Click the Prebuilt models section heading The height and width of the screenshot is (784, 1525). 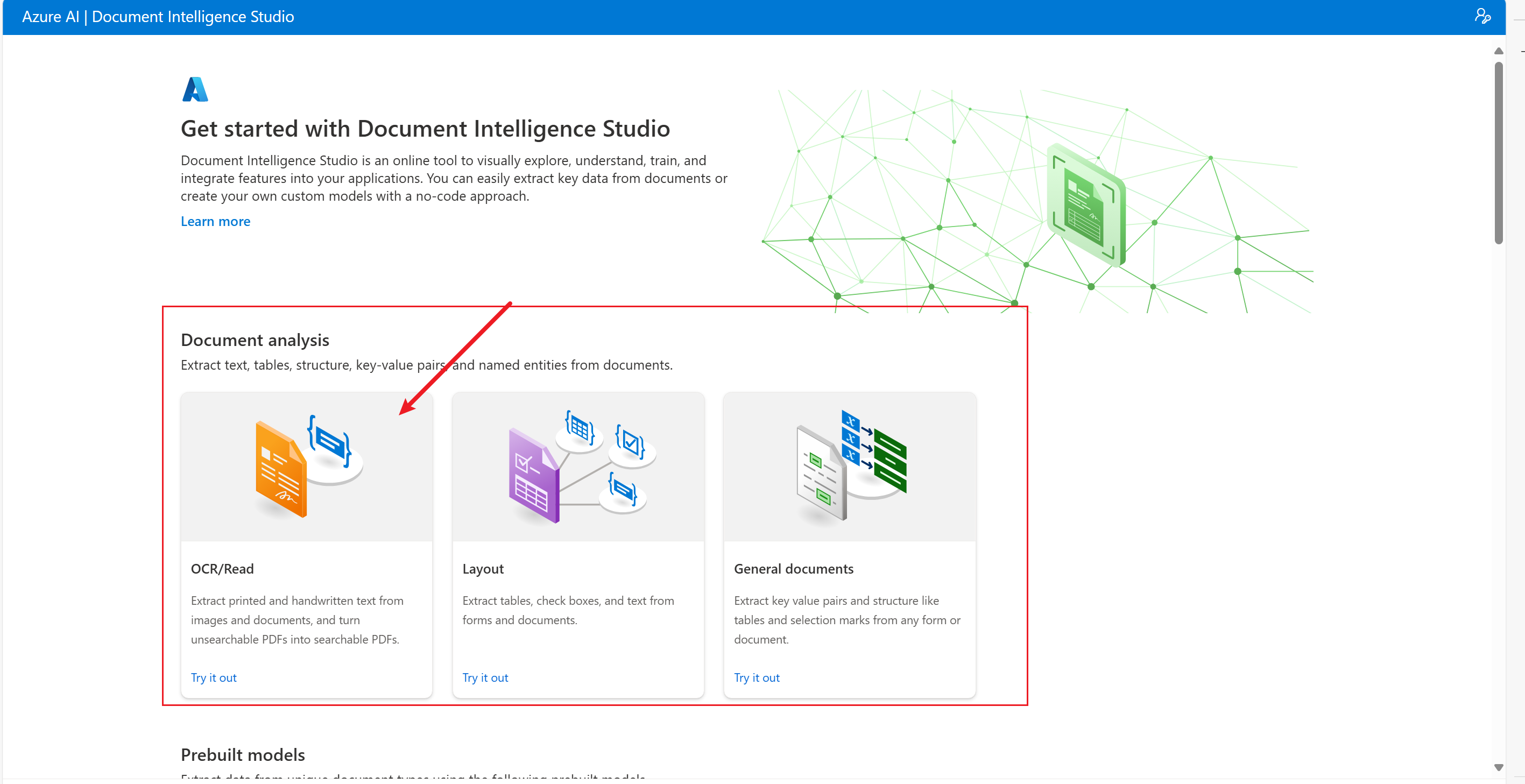click(243, 754)
